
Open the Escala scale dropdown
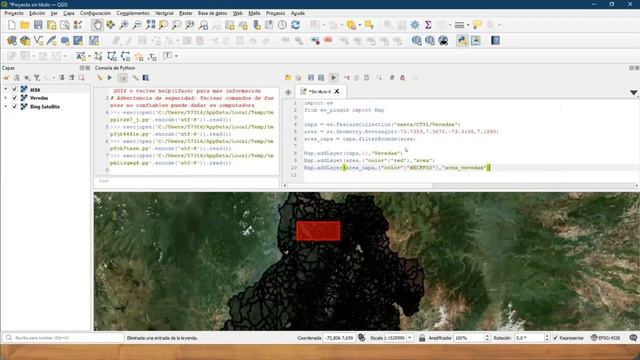coord(410,338)
